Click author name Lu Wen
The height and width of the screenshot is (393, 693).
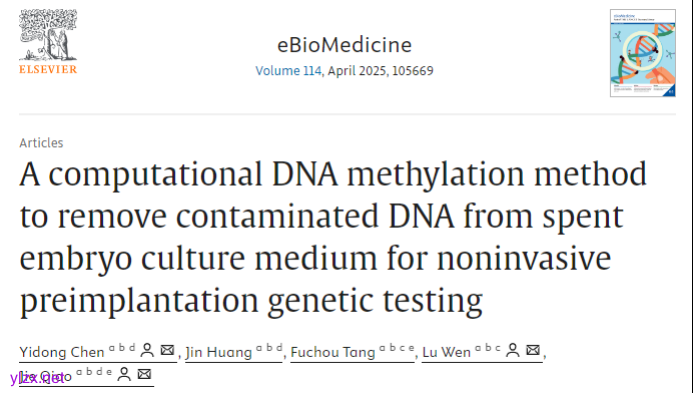pos(446,352)
